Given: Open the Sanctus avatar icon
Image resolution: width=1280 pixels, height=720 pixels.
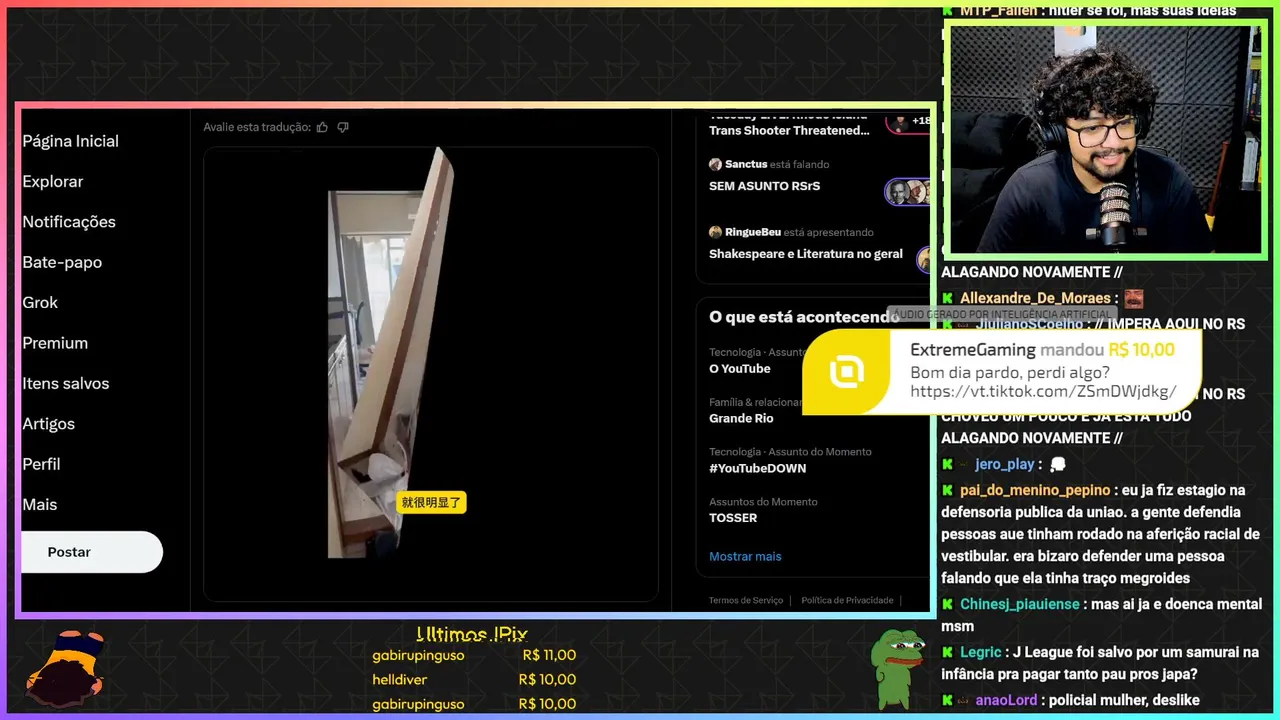Looking at the screenshot, I should coord(715,164).
